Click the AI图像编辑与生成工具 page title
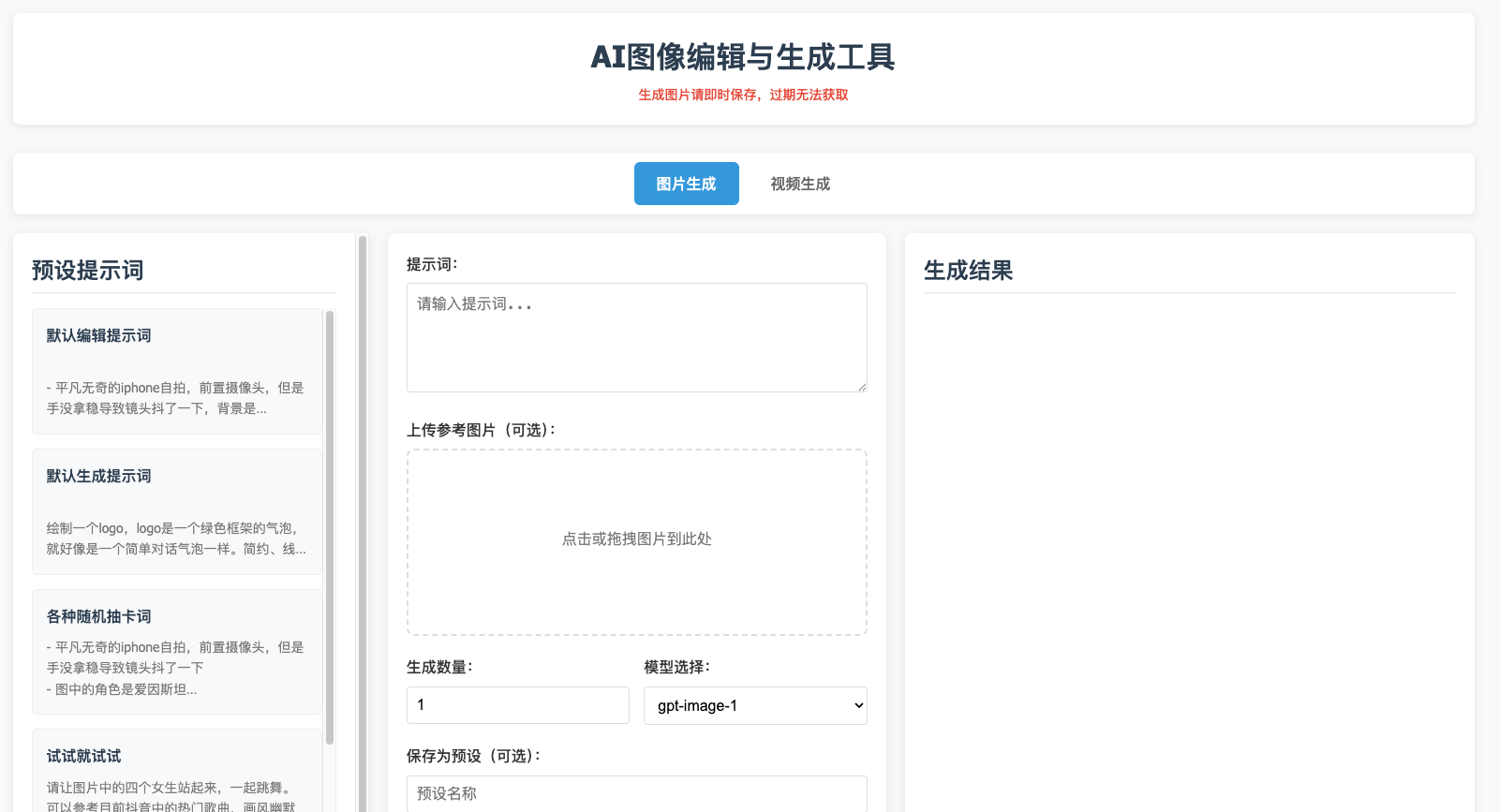The height and width of the screenshot is (812, 1500). click(743, 57)
